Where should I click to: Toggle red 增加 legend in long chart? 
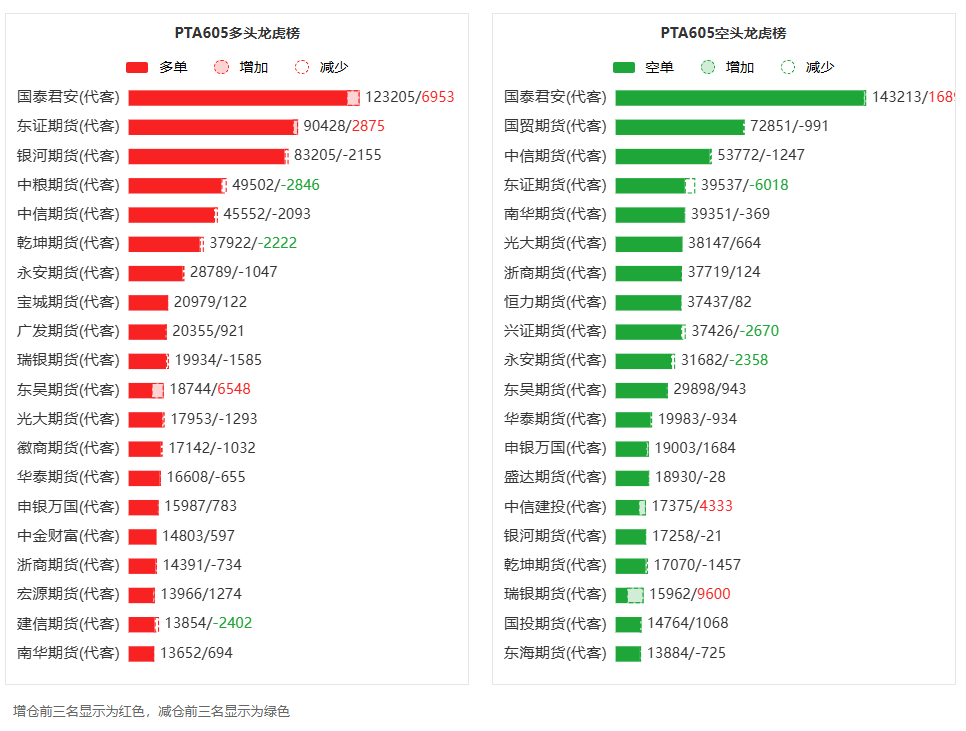(x=222, y=67)
